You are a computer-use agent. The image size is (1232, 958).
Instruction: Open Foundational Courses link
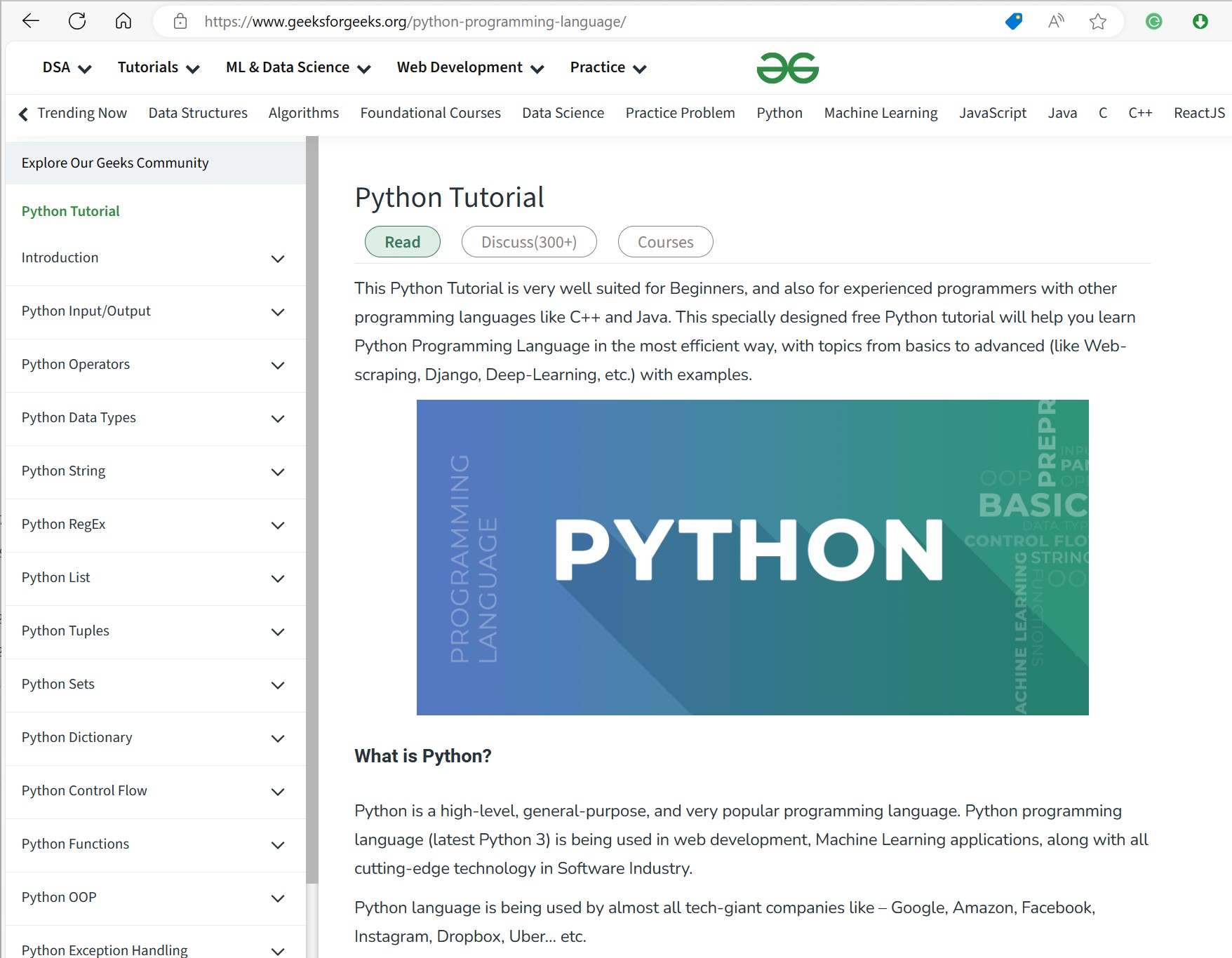point(431,113)
